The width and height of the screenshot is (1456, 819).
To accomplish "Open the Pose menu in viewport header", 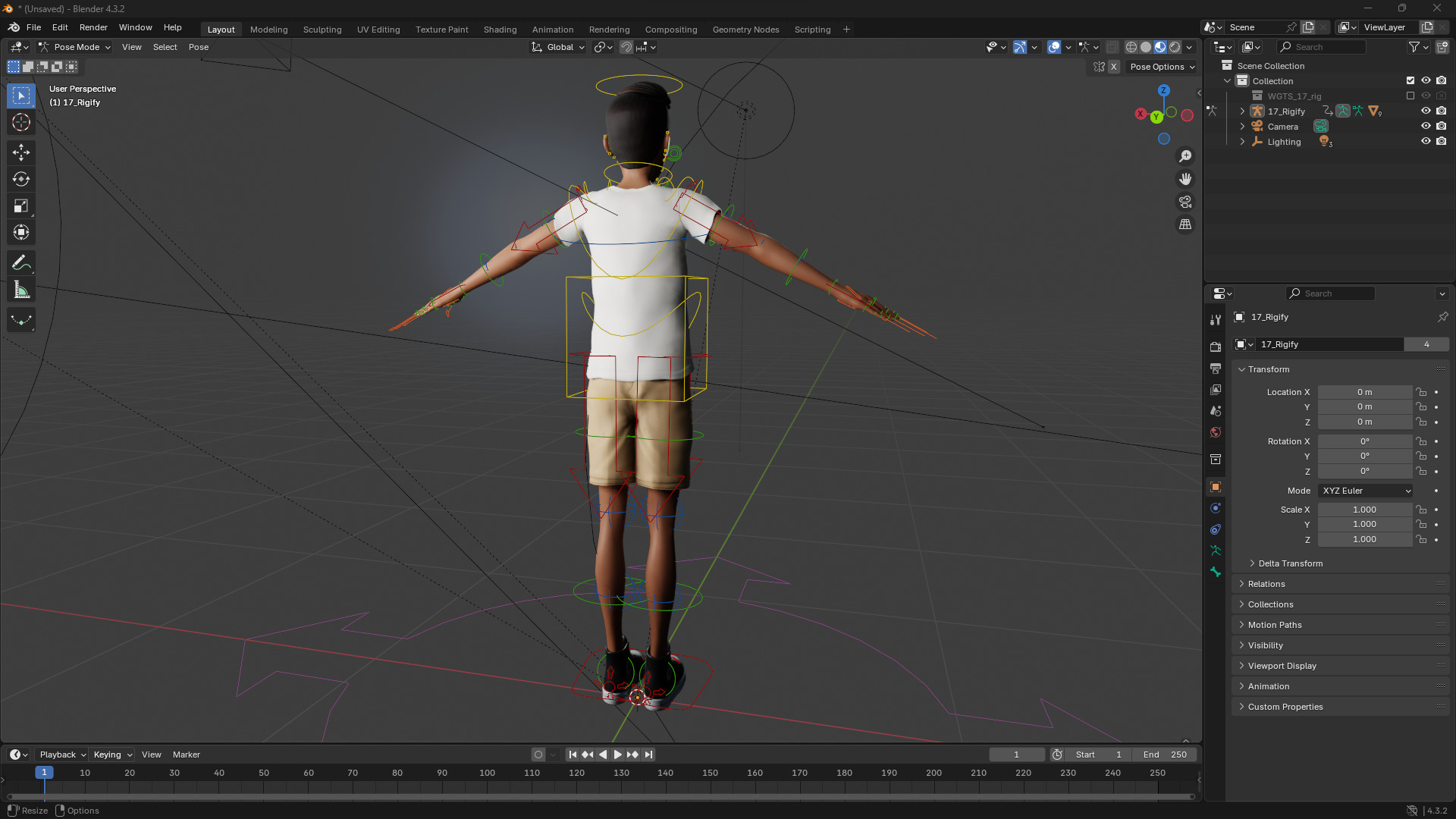I will point(199,47).
